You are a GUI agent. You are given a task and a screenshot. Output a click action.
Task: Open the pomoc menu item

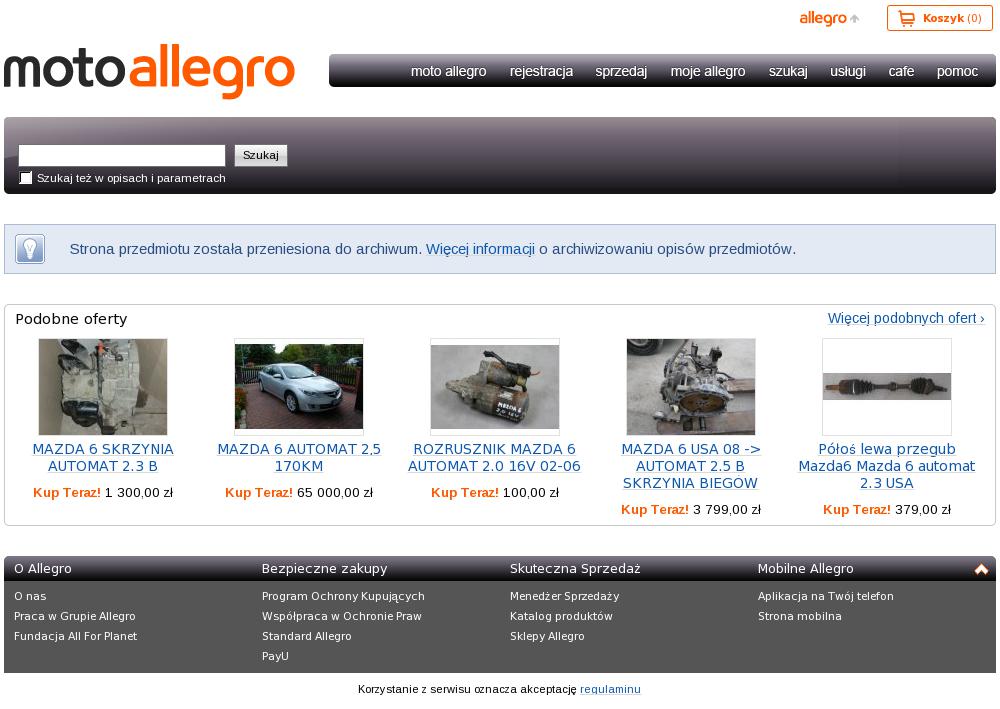(957, 71)
